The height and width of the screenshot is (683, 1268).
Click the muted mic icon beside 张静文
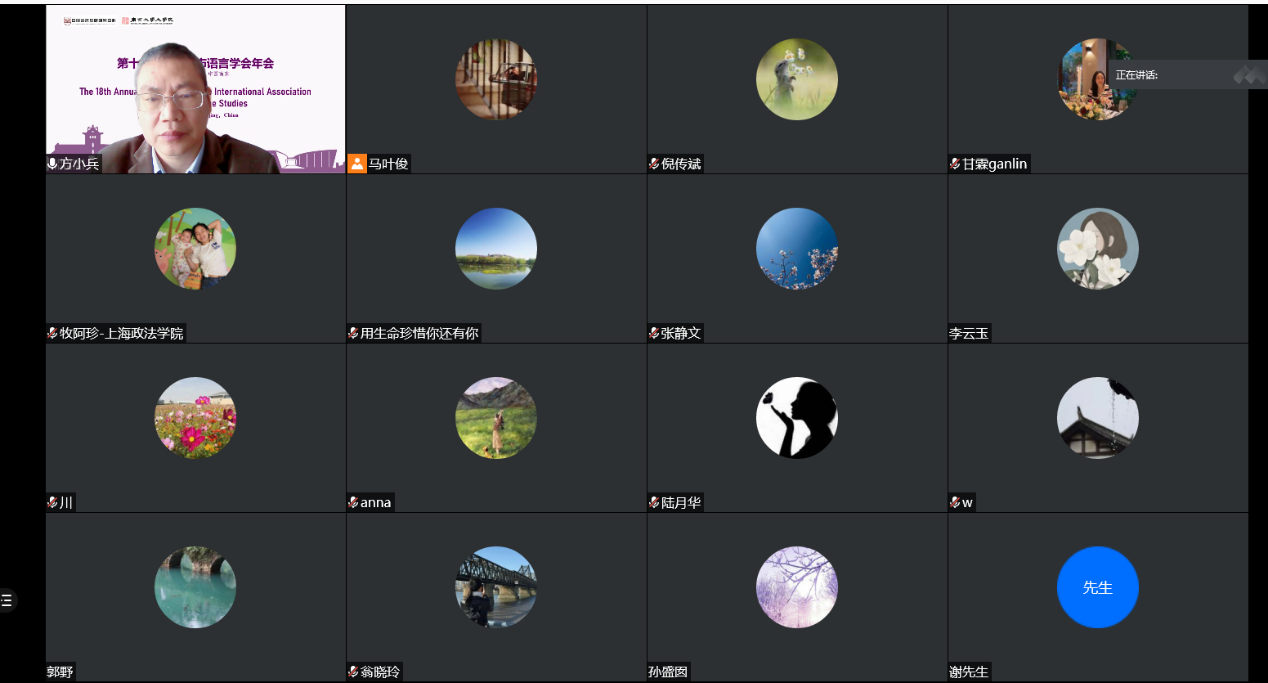(x=654, y=334)
